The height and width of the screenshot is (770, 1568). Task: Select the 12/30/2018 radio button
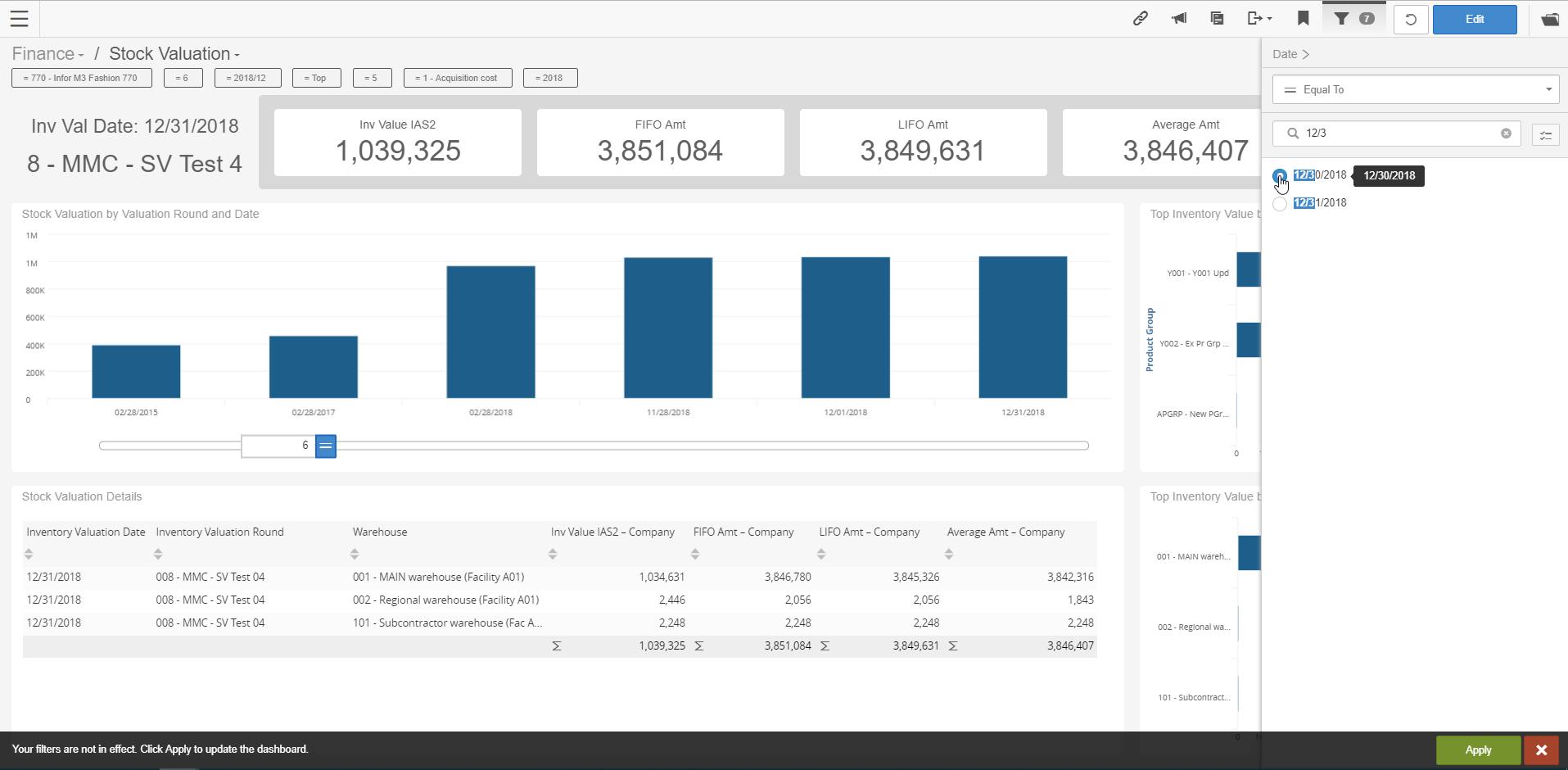click(x=1280, y=175)
